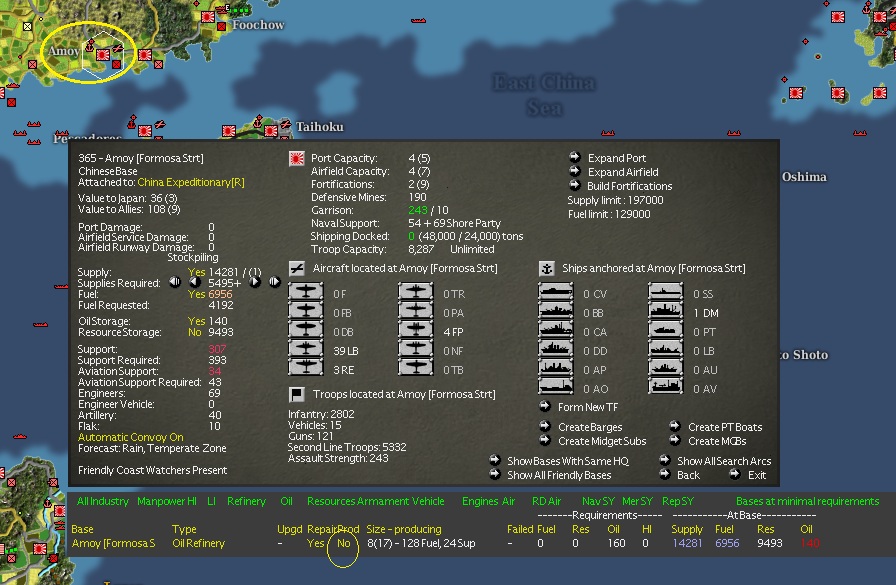
Task: Select the All Industry filter
Action: click(x=103, y=501)
